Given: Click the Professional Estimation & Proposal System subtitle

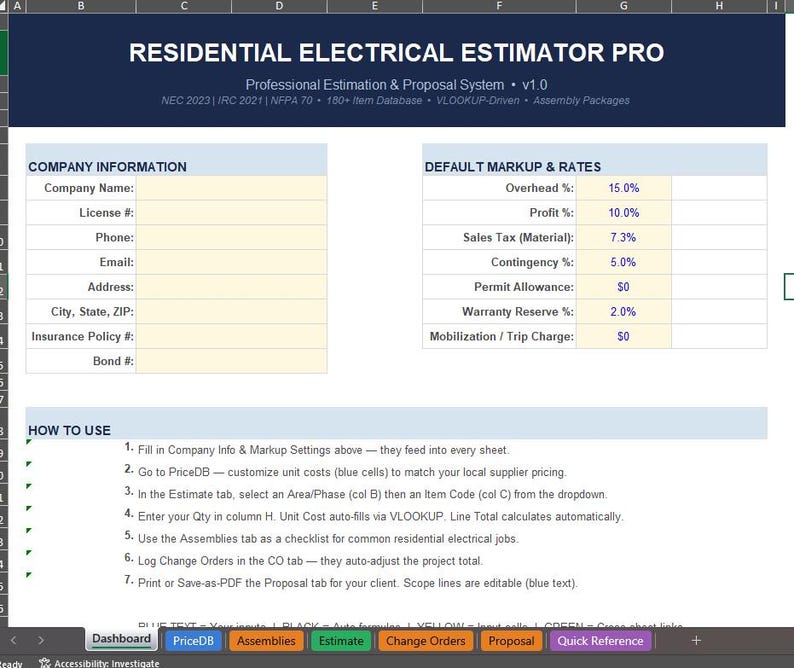Looking at the screenshot, I should tap(396, 85).
